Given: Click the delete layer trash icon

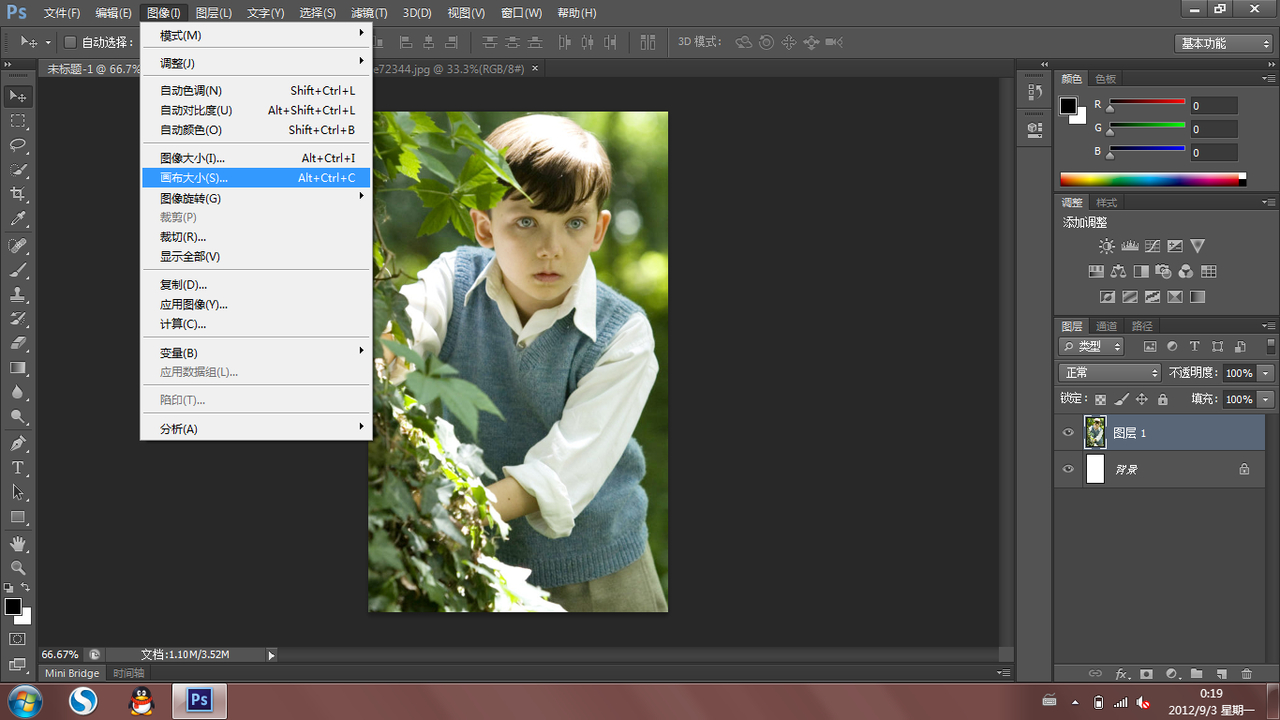Looking at the screenshot, I should (x=1246, y=675).
